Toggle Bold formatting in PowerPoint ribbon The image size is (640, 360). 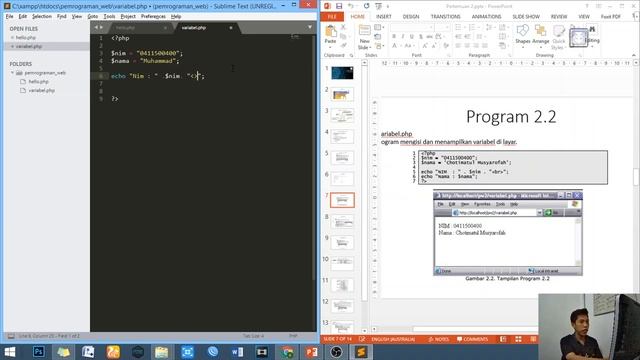394,37
